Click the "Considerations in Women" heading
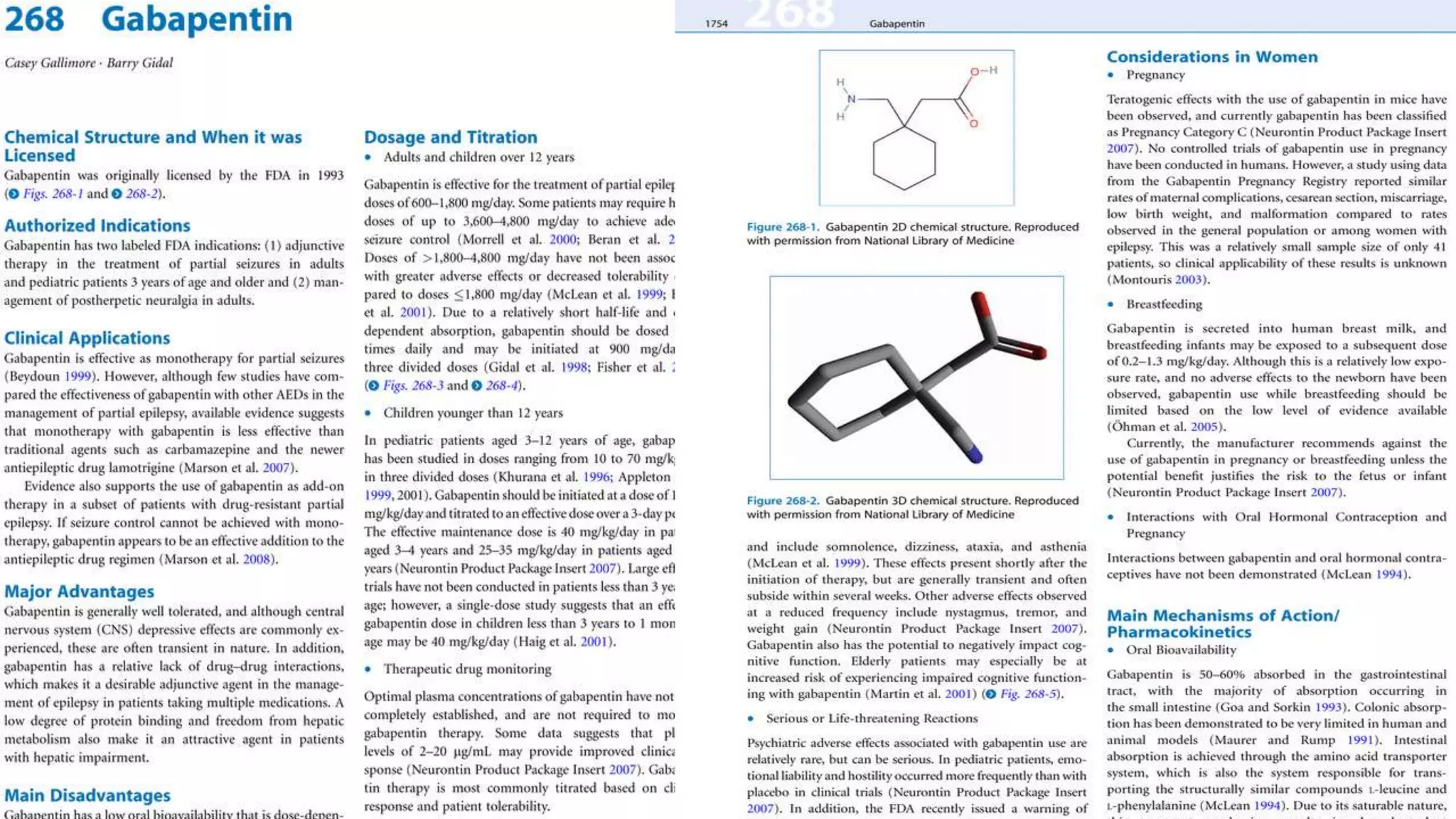The width and height of the screenshot is (1456, 819). click(x=1212, y=57)
